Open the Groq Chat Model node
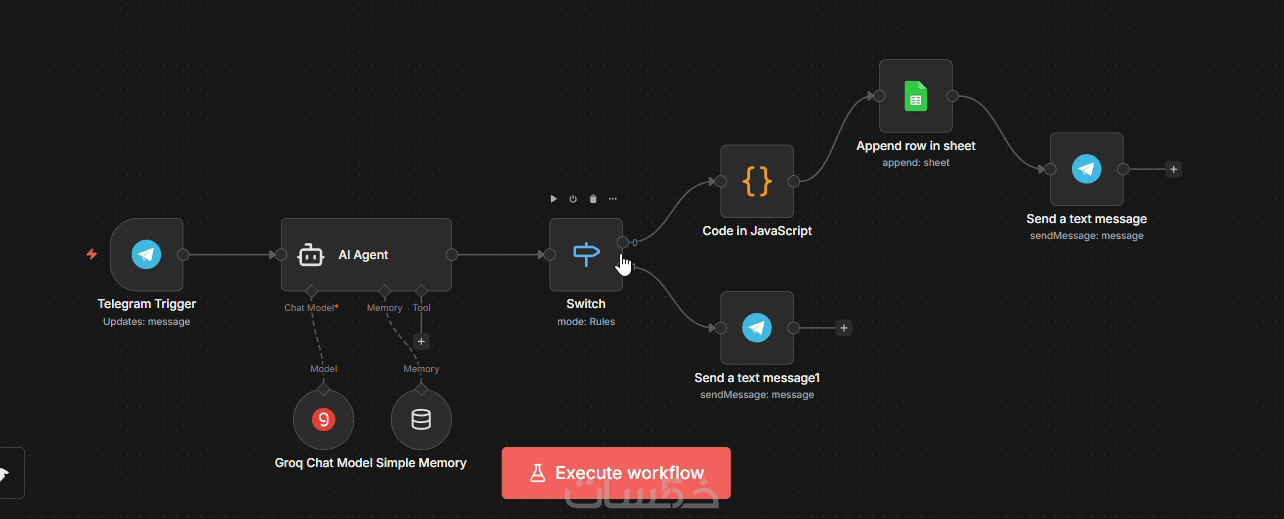This screenshot has width=1284, height=519. (x=323, y=419)
